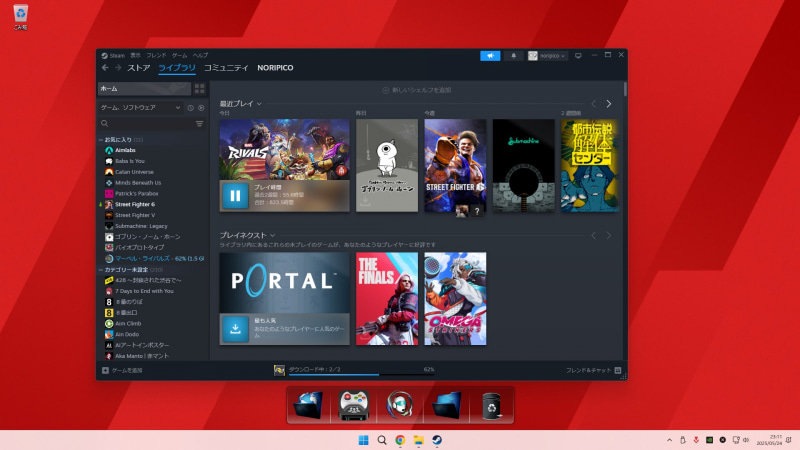The image size is (800, 450).
Task: Click the ライブラリ tab
Action: tap(177, 68)
